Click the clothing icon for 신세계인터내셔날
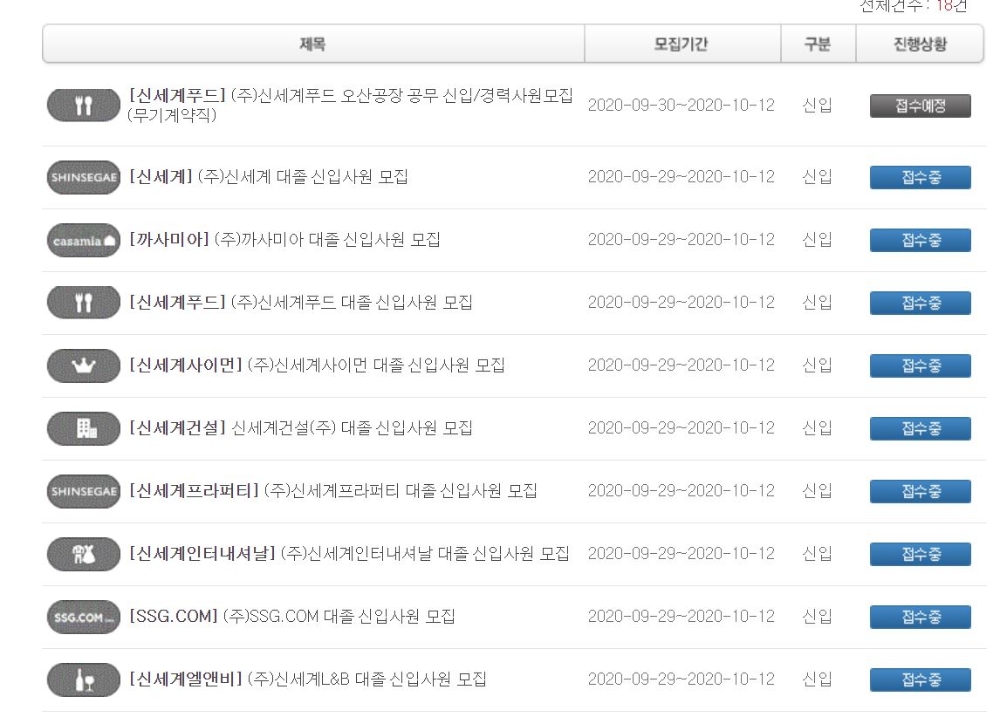Screen dimensions: 1000x717 coord(84,554)
